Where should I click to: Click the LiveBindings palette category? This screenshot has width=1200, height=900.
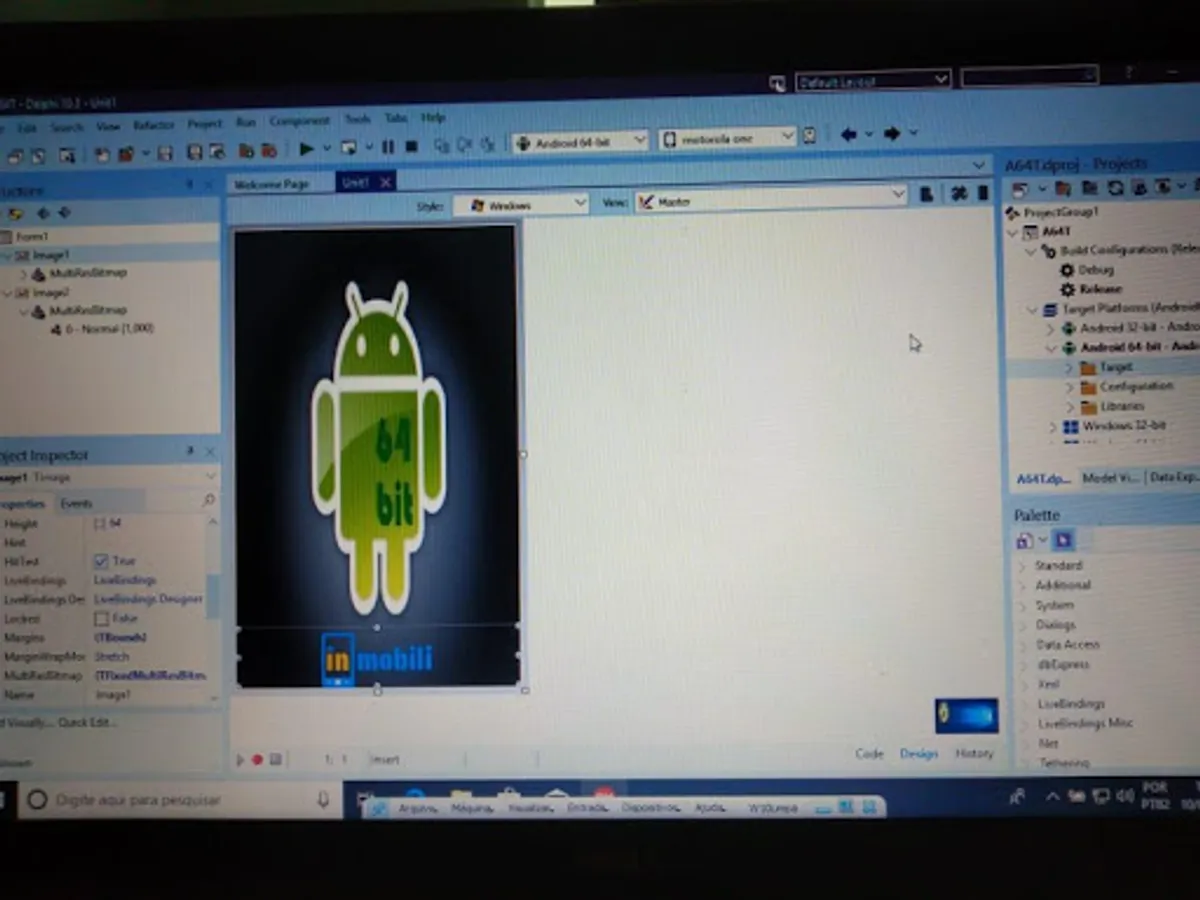tap(1071, 704)
